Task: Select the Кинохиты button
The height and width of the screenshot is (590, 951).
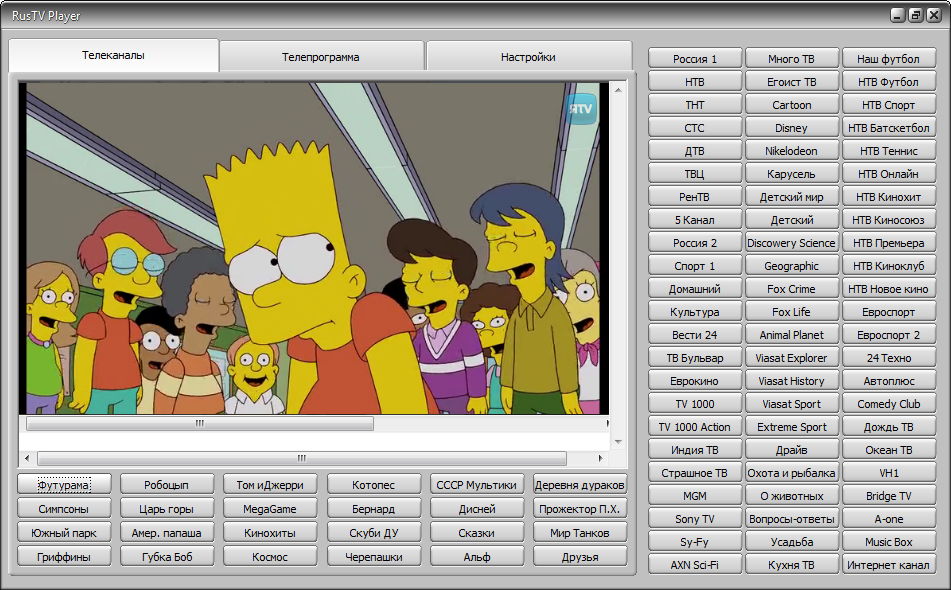Action: (270, 533)
